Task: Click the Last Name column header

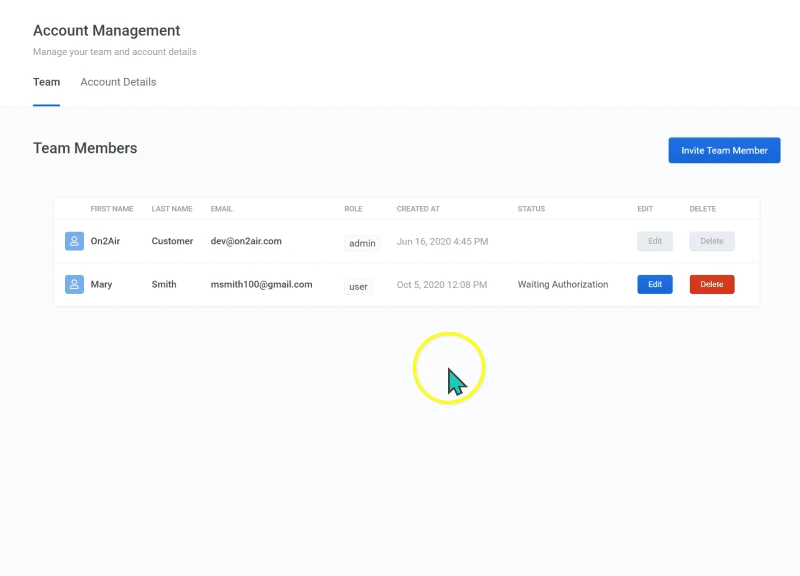Action: [172, 209]
